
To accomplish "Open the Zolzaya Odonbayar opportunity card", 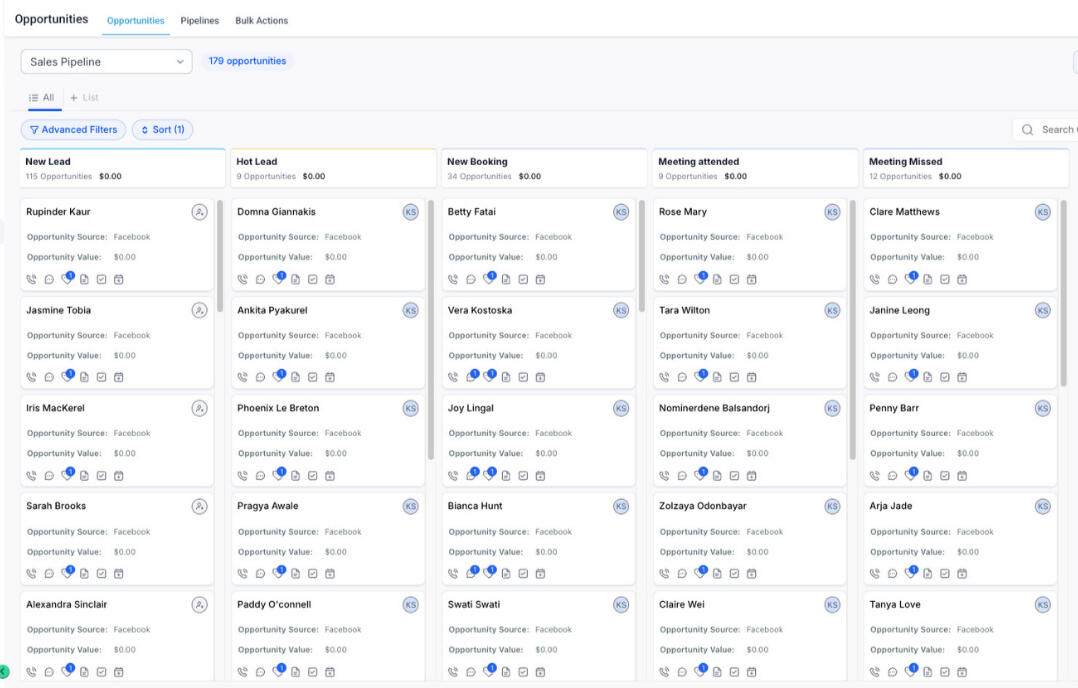I will [702, 506].
